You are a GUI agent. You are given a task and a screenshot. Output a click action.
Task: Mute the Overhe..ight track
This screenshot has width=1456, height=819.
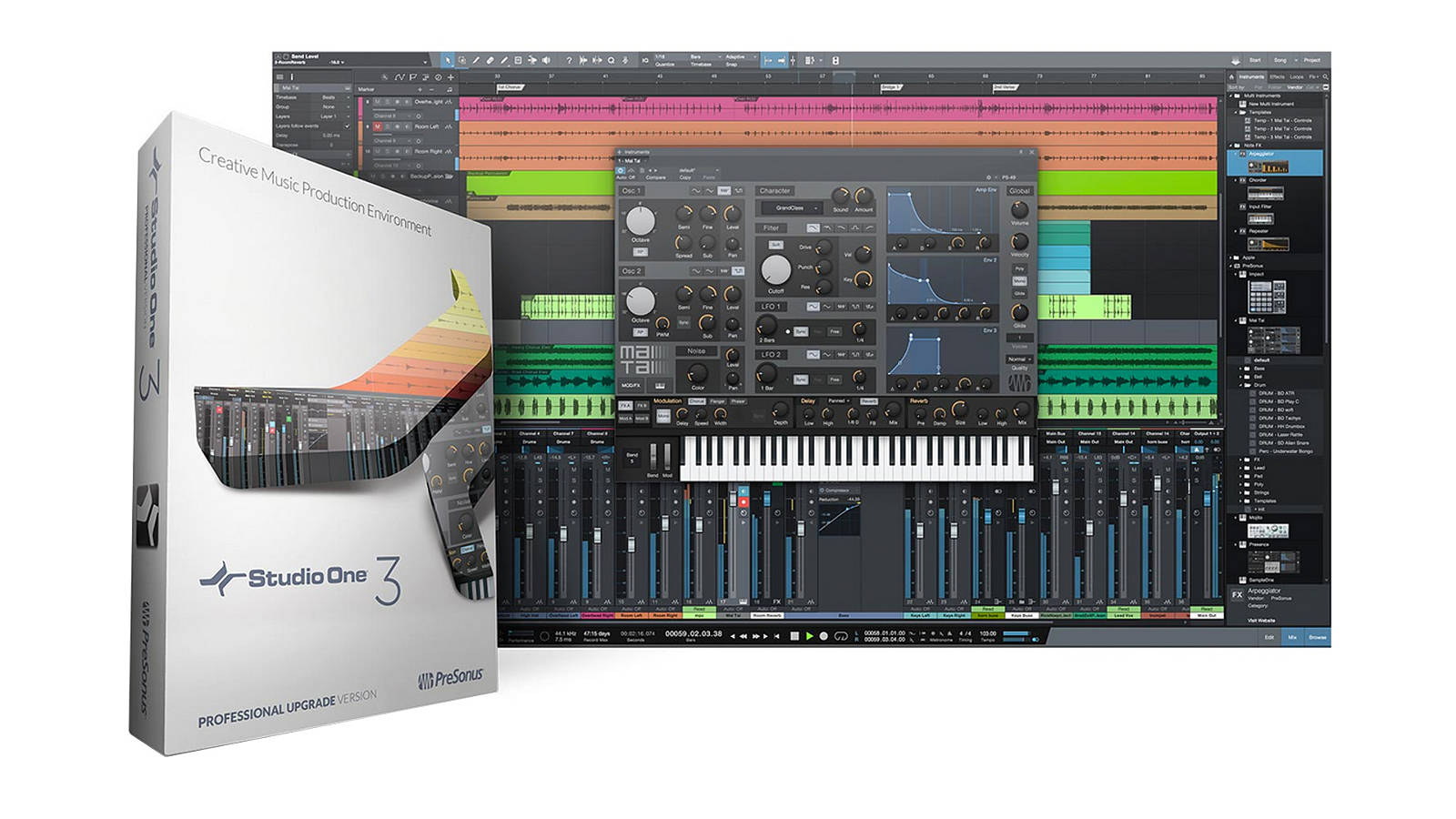tap(378, 102)
